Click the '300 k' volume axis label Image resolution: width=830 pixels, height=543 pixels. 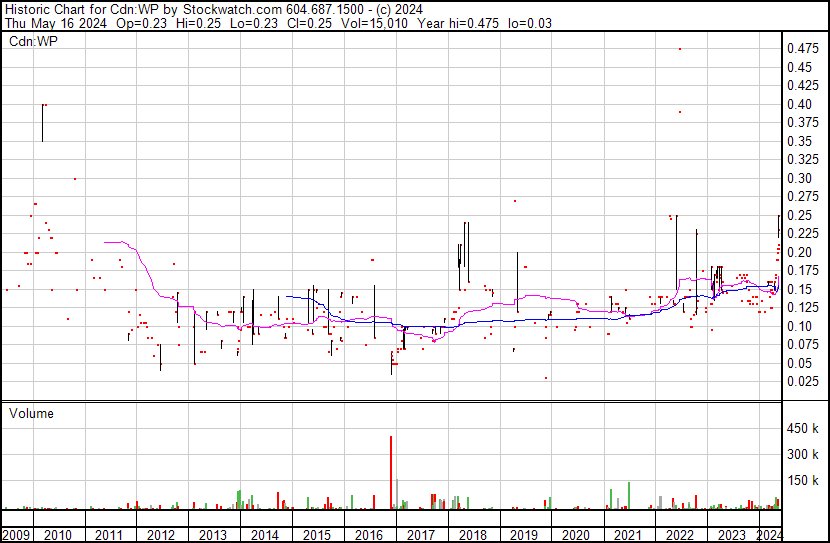(x=802, y=455)
